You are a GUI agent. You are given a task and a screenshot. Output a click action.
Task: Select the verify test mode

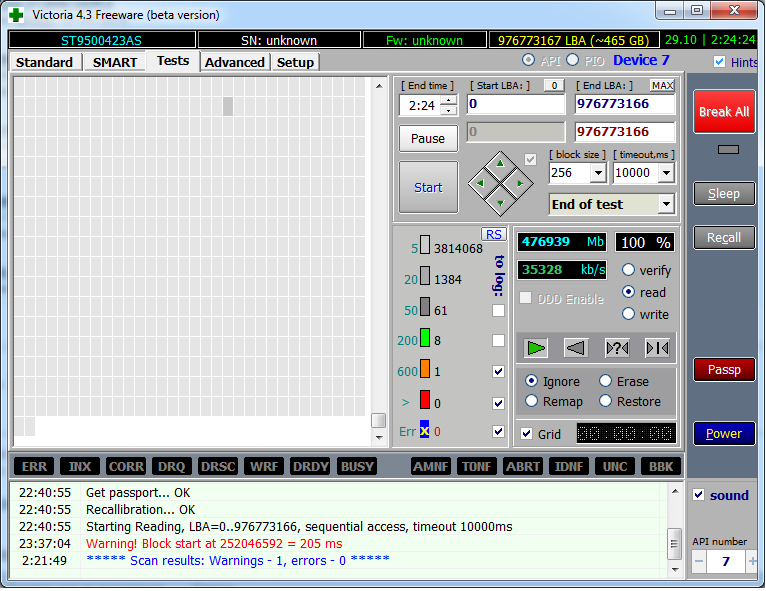pyautogui.click(x=628, y=270)
